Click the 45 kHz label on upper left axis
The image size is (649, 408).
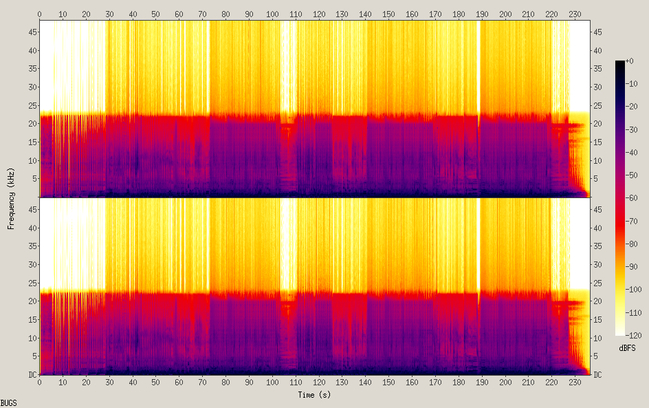[33, 32]
